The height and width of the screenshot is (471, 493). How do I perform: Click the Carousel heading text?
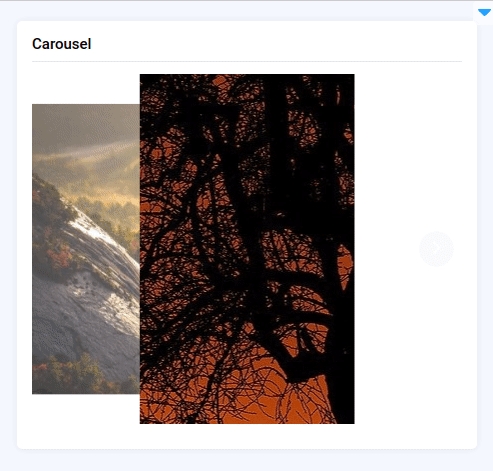62,44
